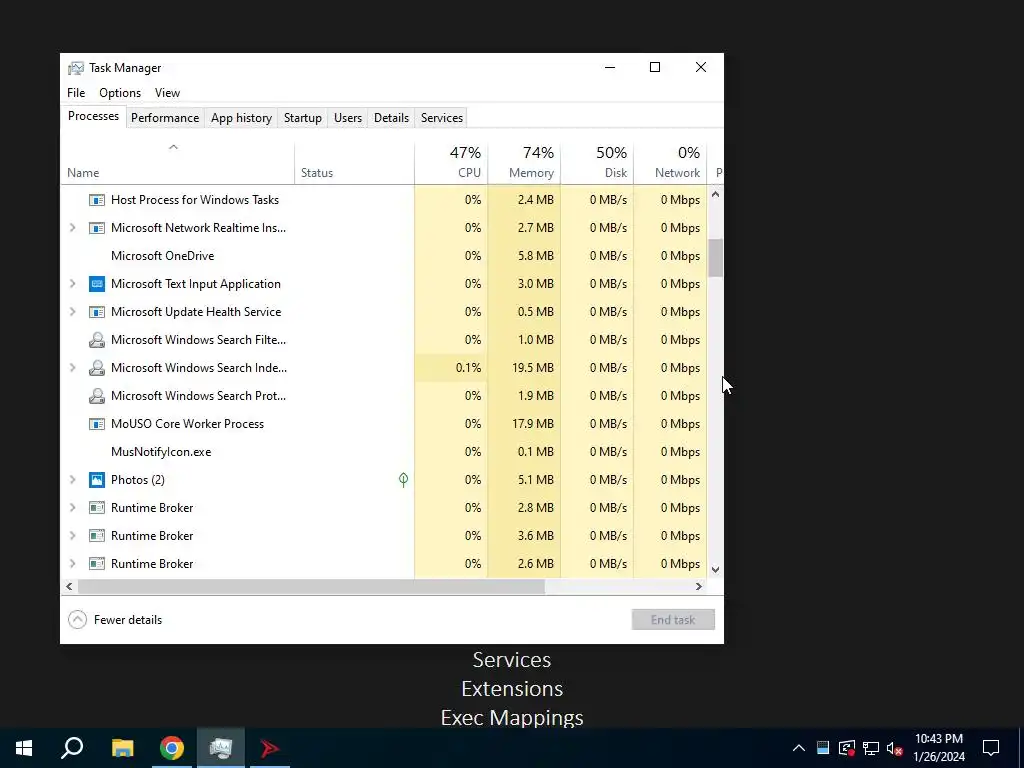Click the muted volume tray icon
Screen dimensions: 1024x768
(x=895, y=748)
